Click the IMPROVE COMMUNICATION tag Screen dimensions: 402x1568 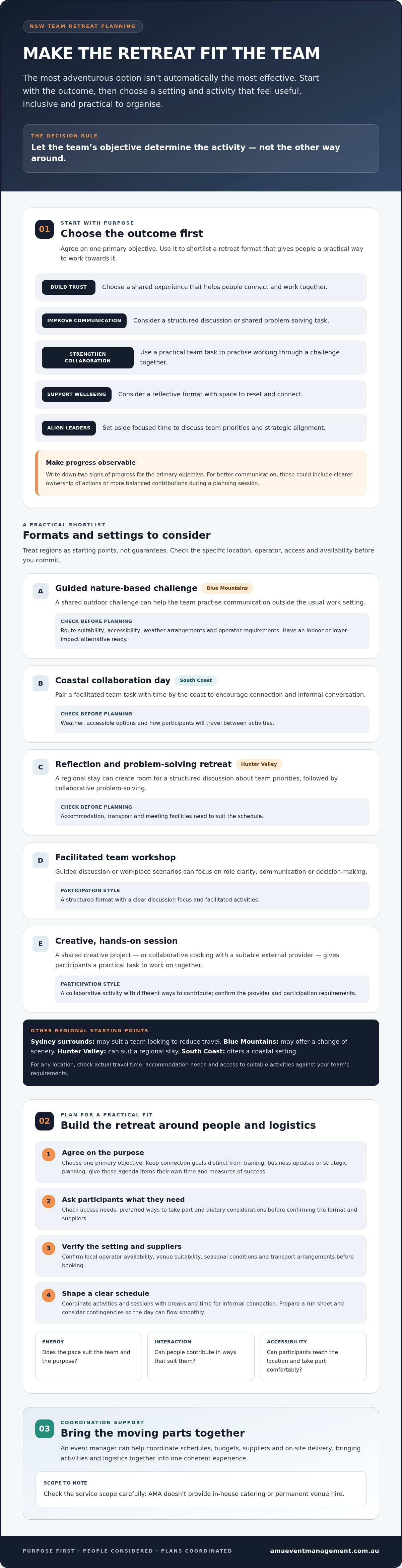point(84,321)
